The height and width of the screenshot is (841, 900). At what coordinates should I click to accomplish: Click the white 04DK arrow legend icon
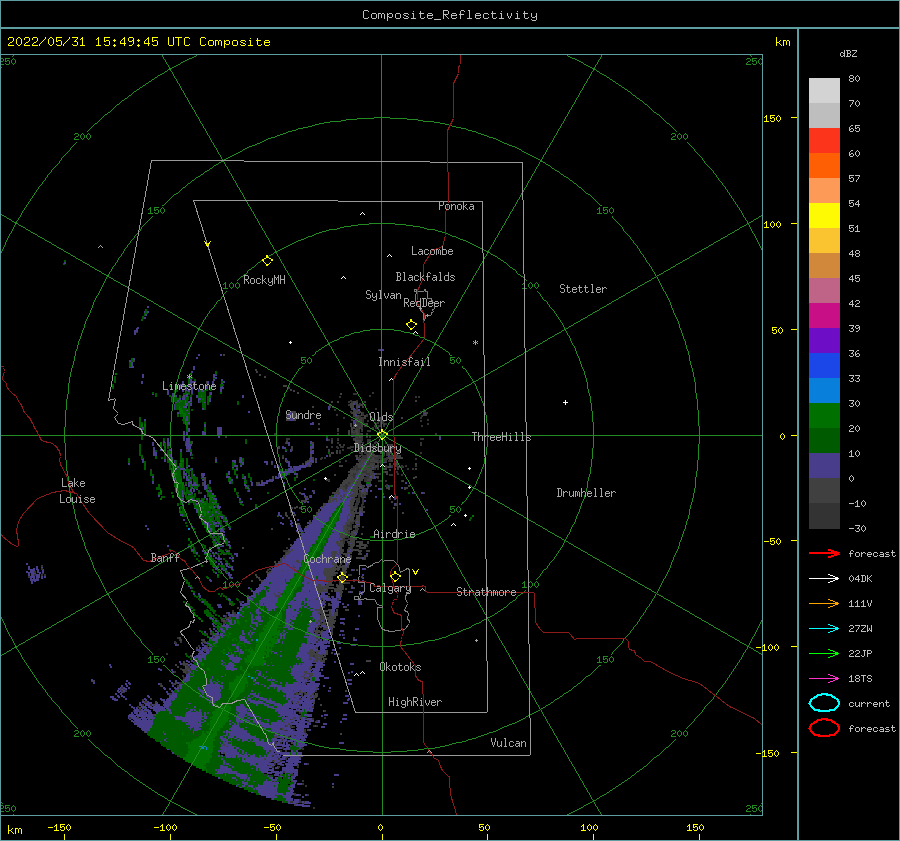(x=824, y=579)
